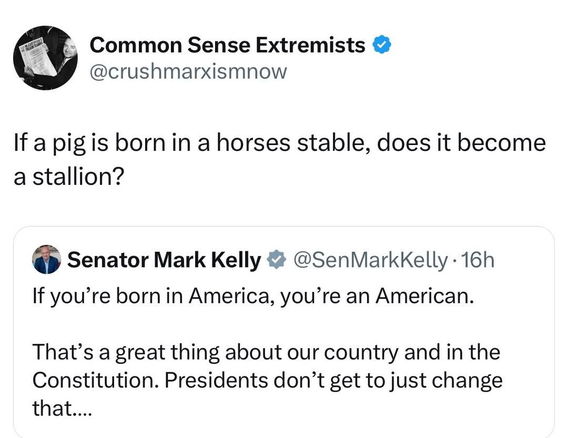Open Senator Mark Kelly's small profile picture
The image size is (568, 438).
[x=47, y=259]
